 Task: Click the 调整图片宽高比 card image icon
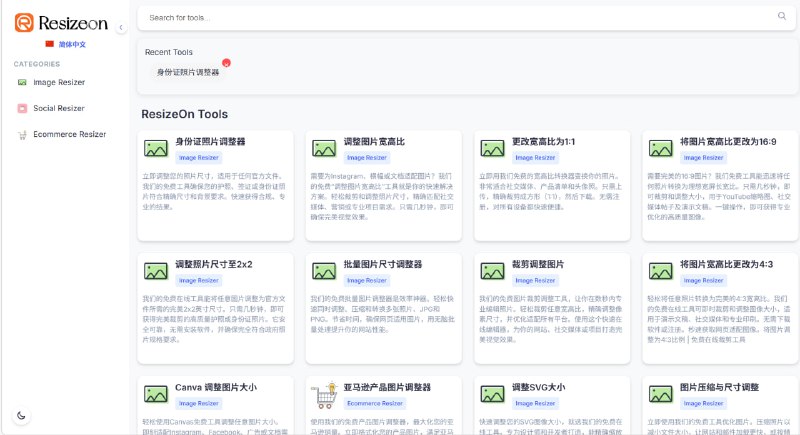tap(324, 148)
